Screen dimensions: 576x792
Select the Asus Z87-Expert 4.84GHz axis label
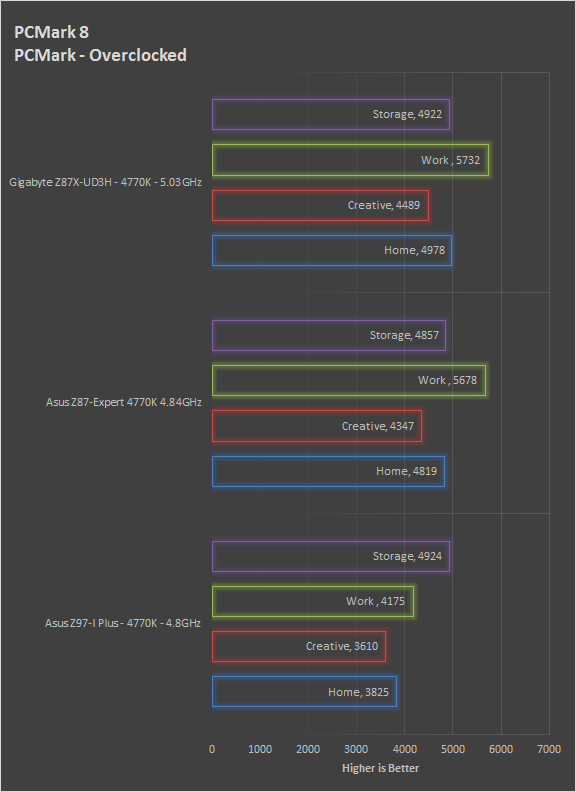(x=124, y=402)
